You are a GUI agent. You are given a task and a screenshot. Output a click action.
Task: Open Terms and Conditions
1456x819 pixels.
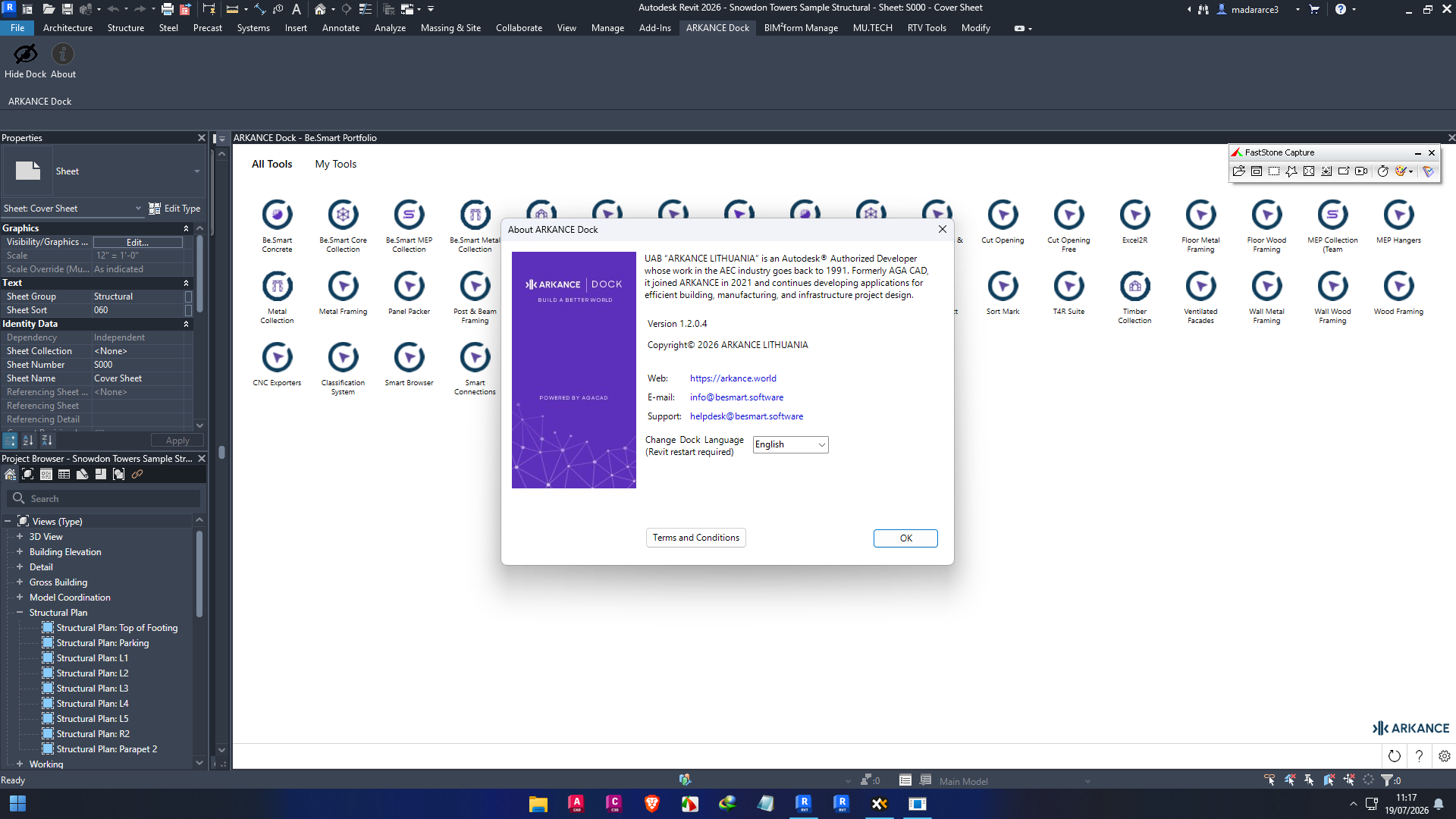click(695, 538)
